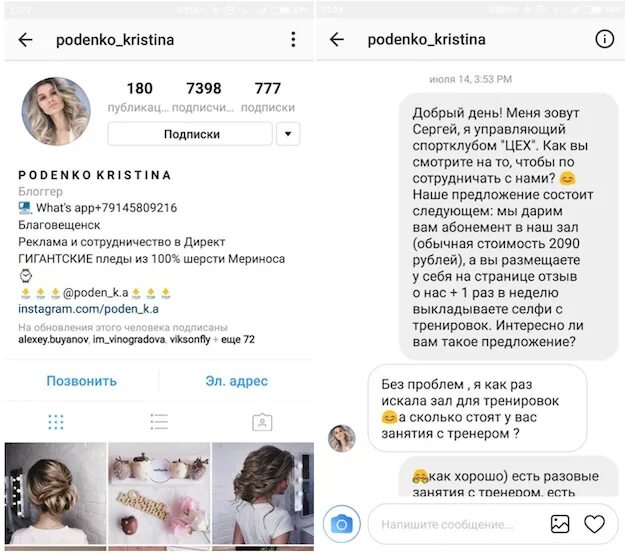The width and height of the screenshot is (625, 554).
Task: Tap the Позвонить call button
Action: pos(82,381)
